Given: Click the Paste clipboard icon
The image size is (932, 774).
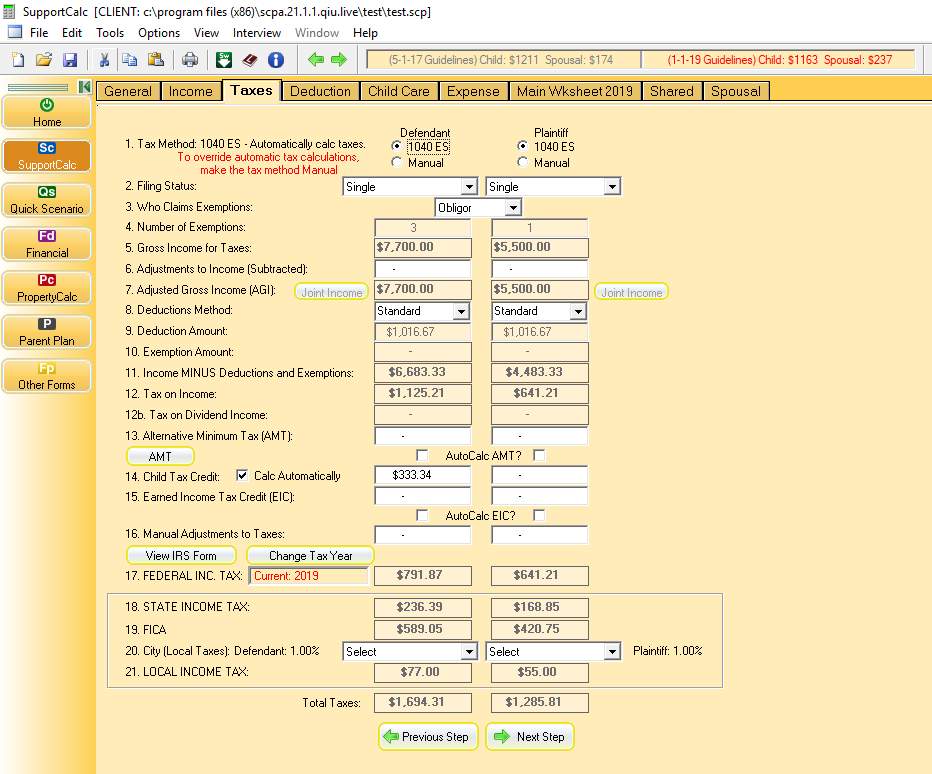Looking at the screenshot, I should pos(156,59).
